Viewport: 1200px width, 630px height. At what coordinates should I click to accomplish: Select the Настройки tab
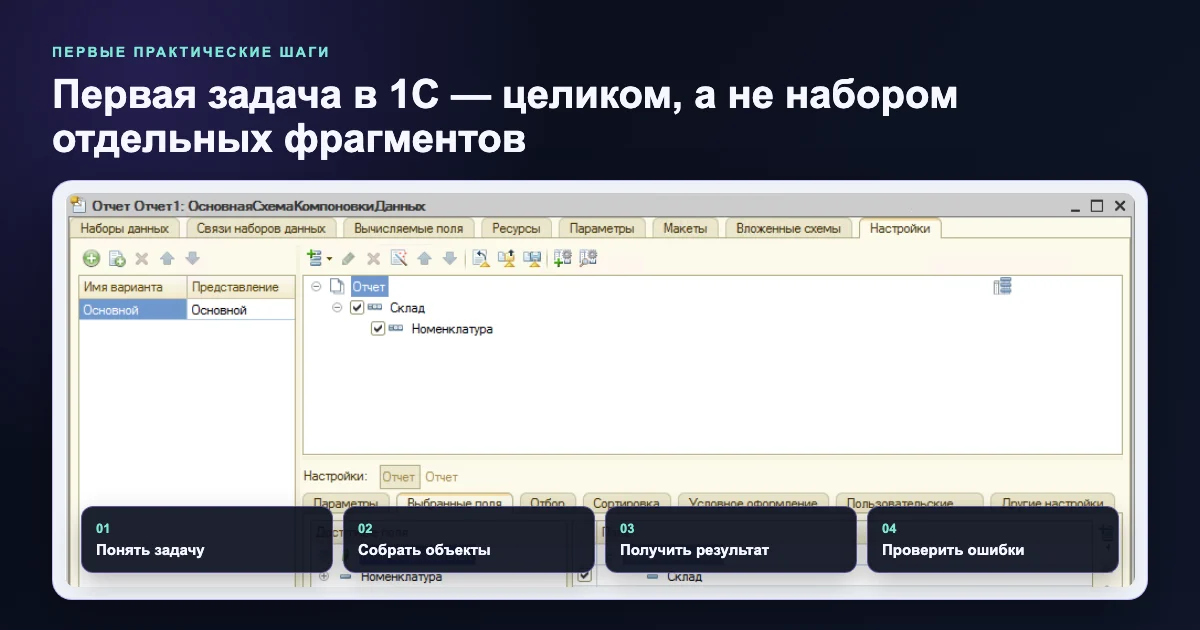900,228
